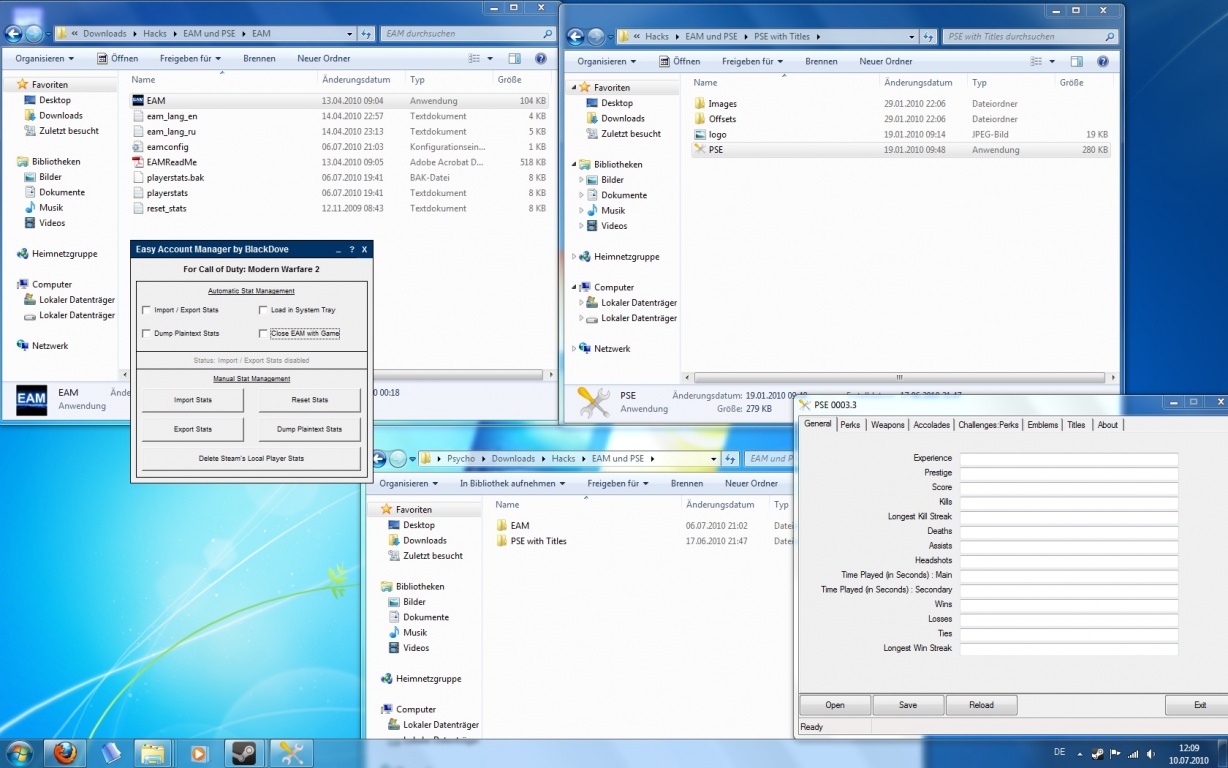Click Open button in PSE

(x=835, y=705)
